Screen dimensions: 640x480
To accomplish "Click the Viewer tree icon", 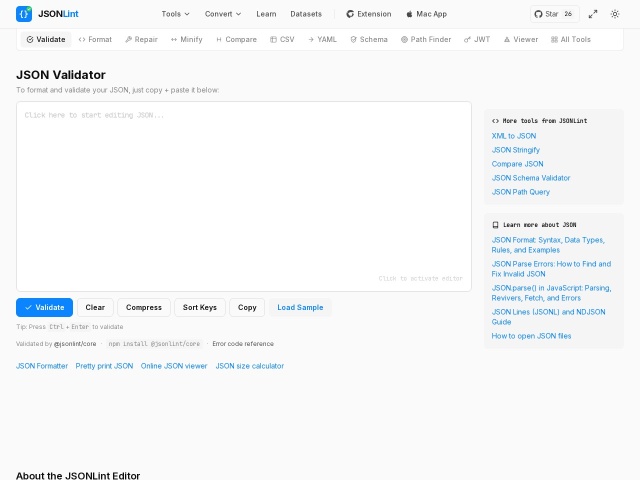I will click(x=507, y=40).
